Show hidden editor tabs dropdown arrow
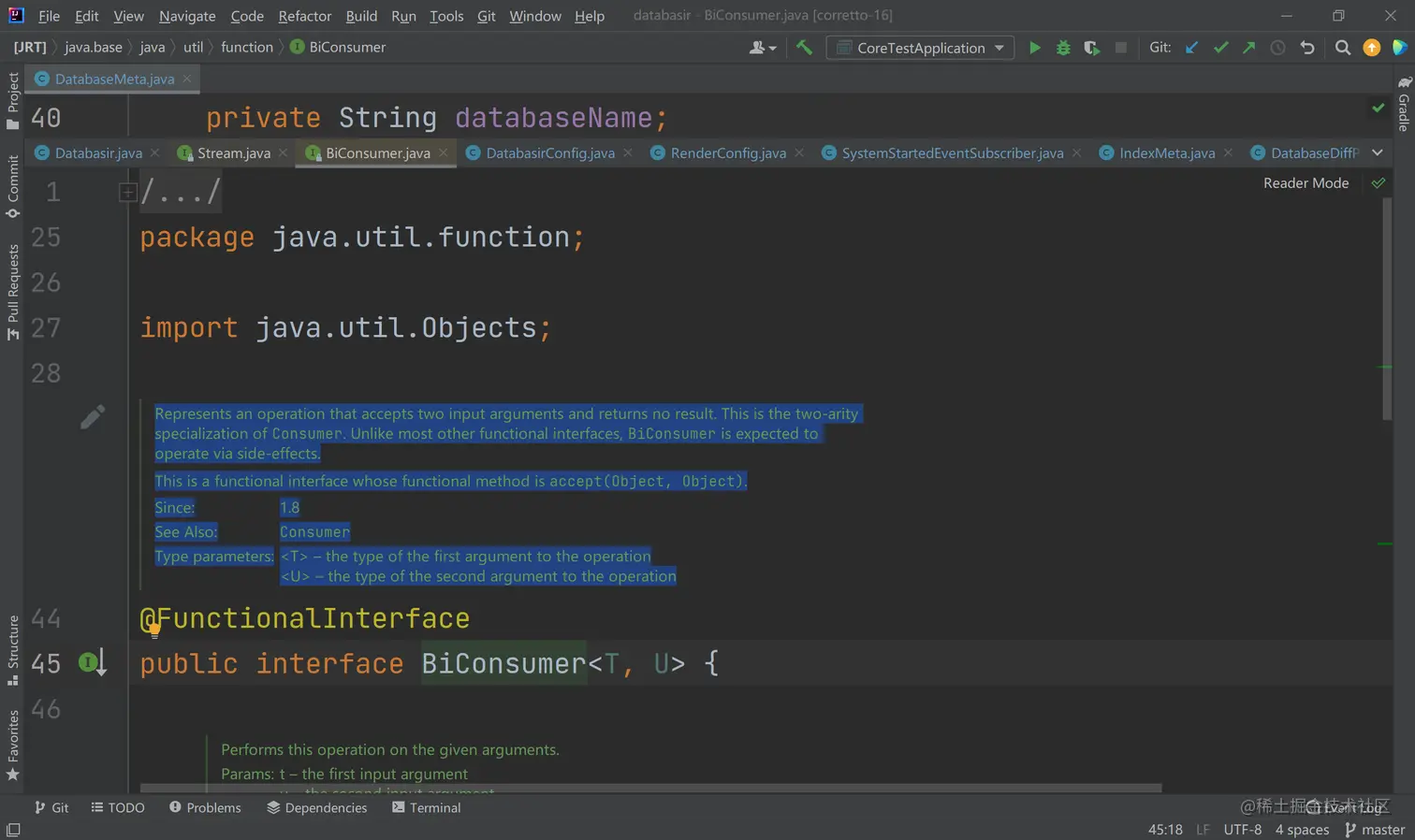 [x=1378, y=152]
